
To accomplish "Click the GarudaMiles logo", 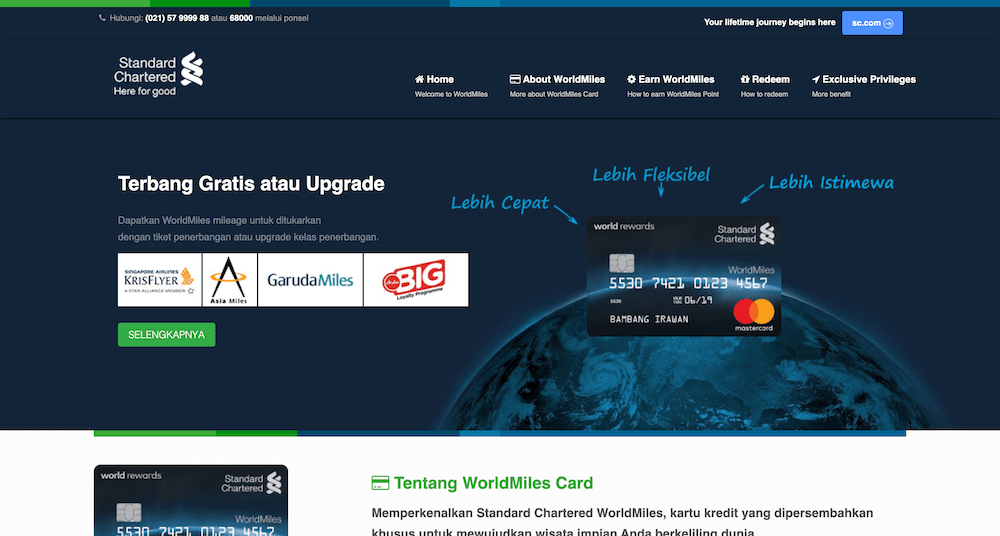I will (x=310, y=279).
